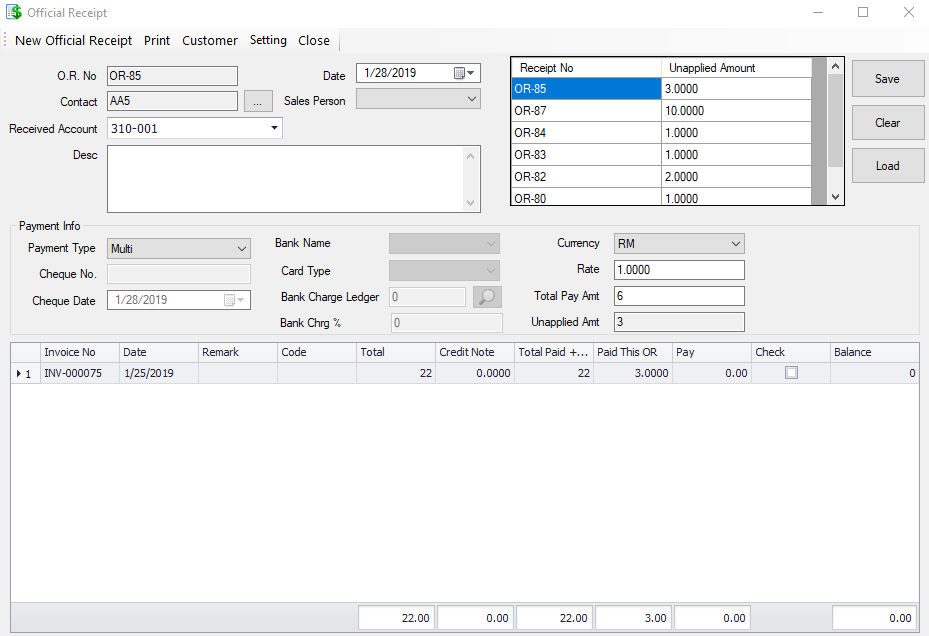
Task: Click the O.R. No input field
Action: point(172,76)
